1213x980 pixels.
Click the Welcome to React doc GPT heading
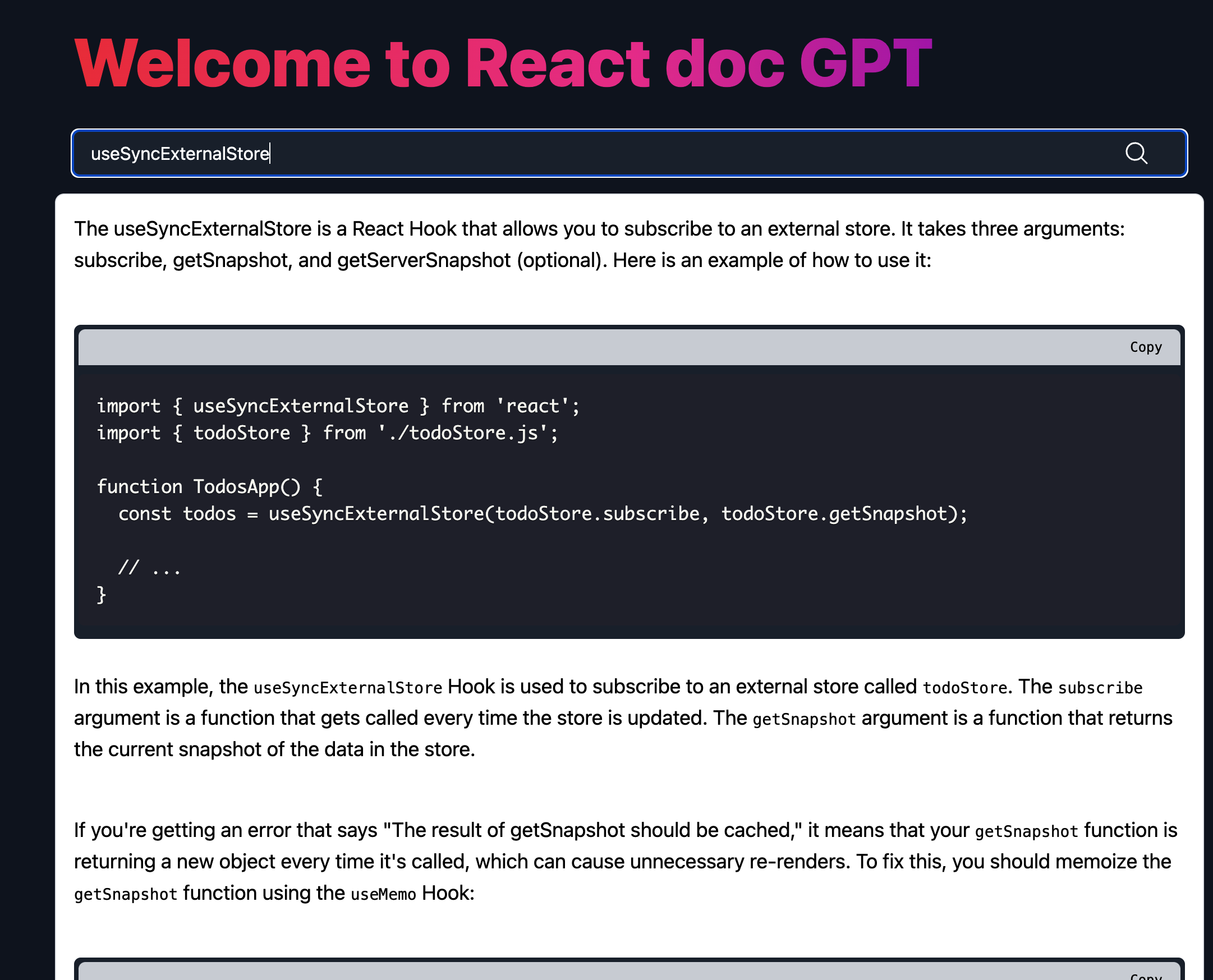tap(503, 63)
